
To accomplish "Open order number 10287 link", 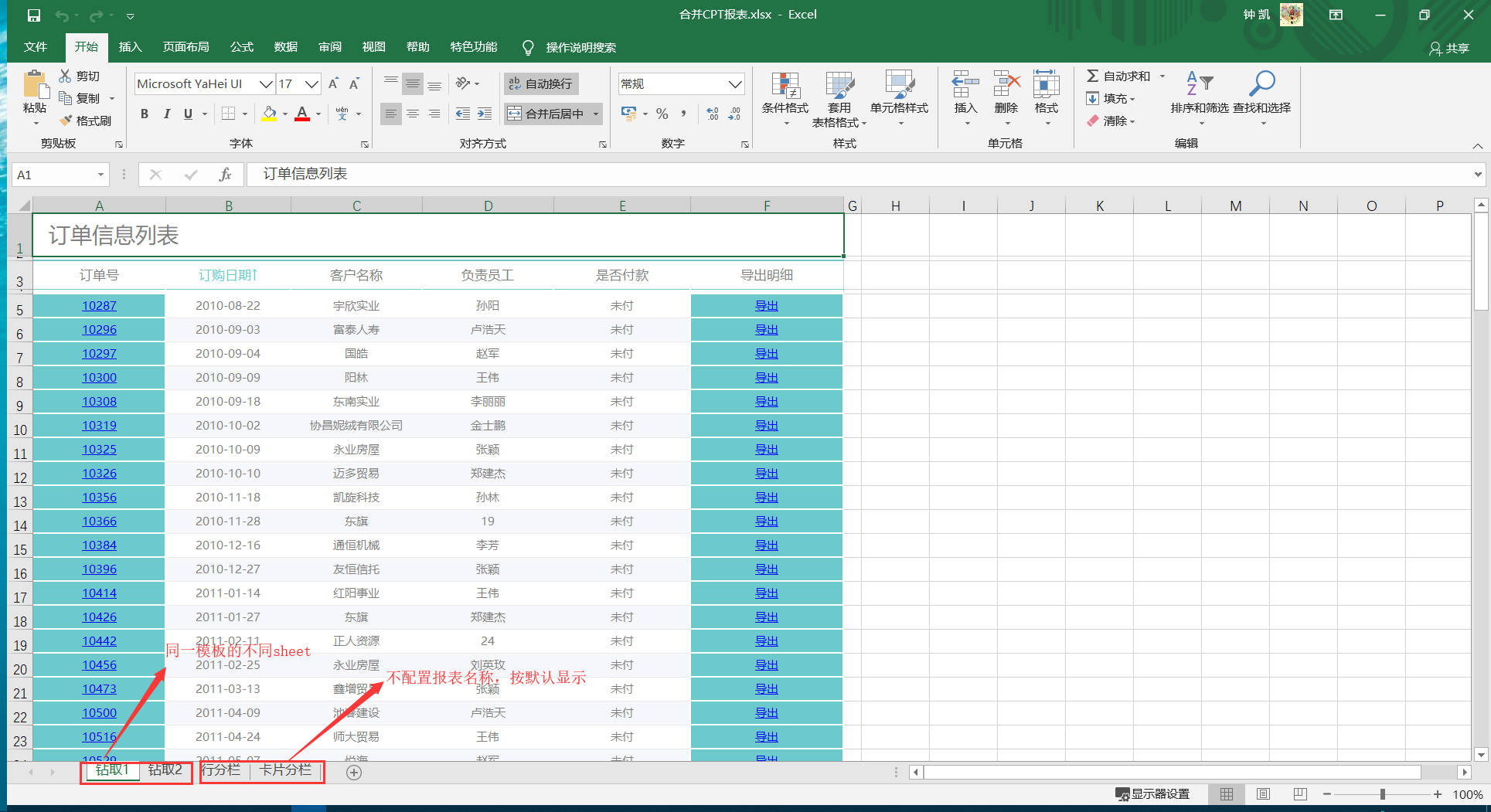I will coord(99,306).
